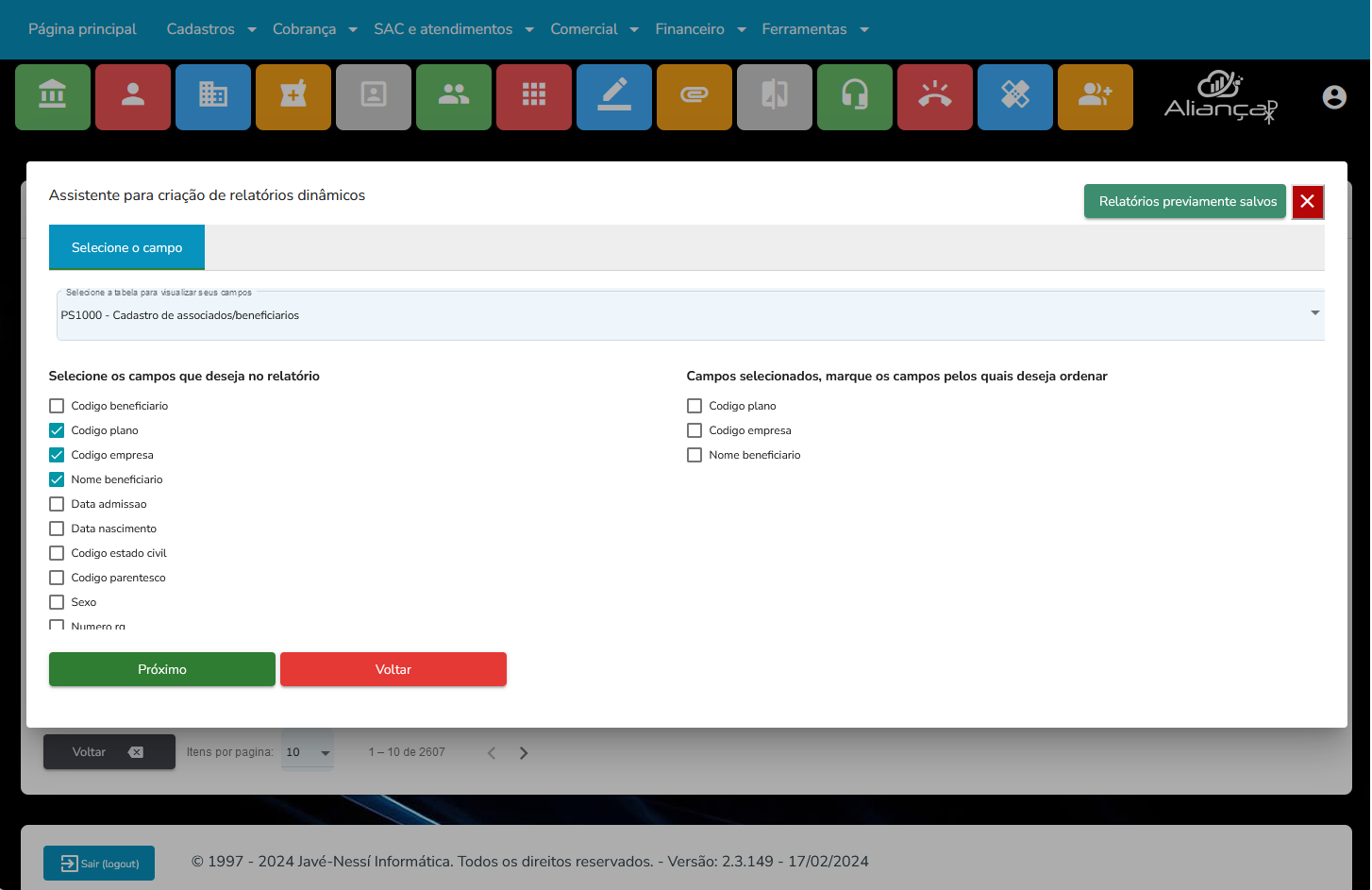Viewport: 1372px width, 890px height.
Task: Check the Codigo beneficiario field checkbox
Action: click(57, 406)
